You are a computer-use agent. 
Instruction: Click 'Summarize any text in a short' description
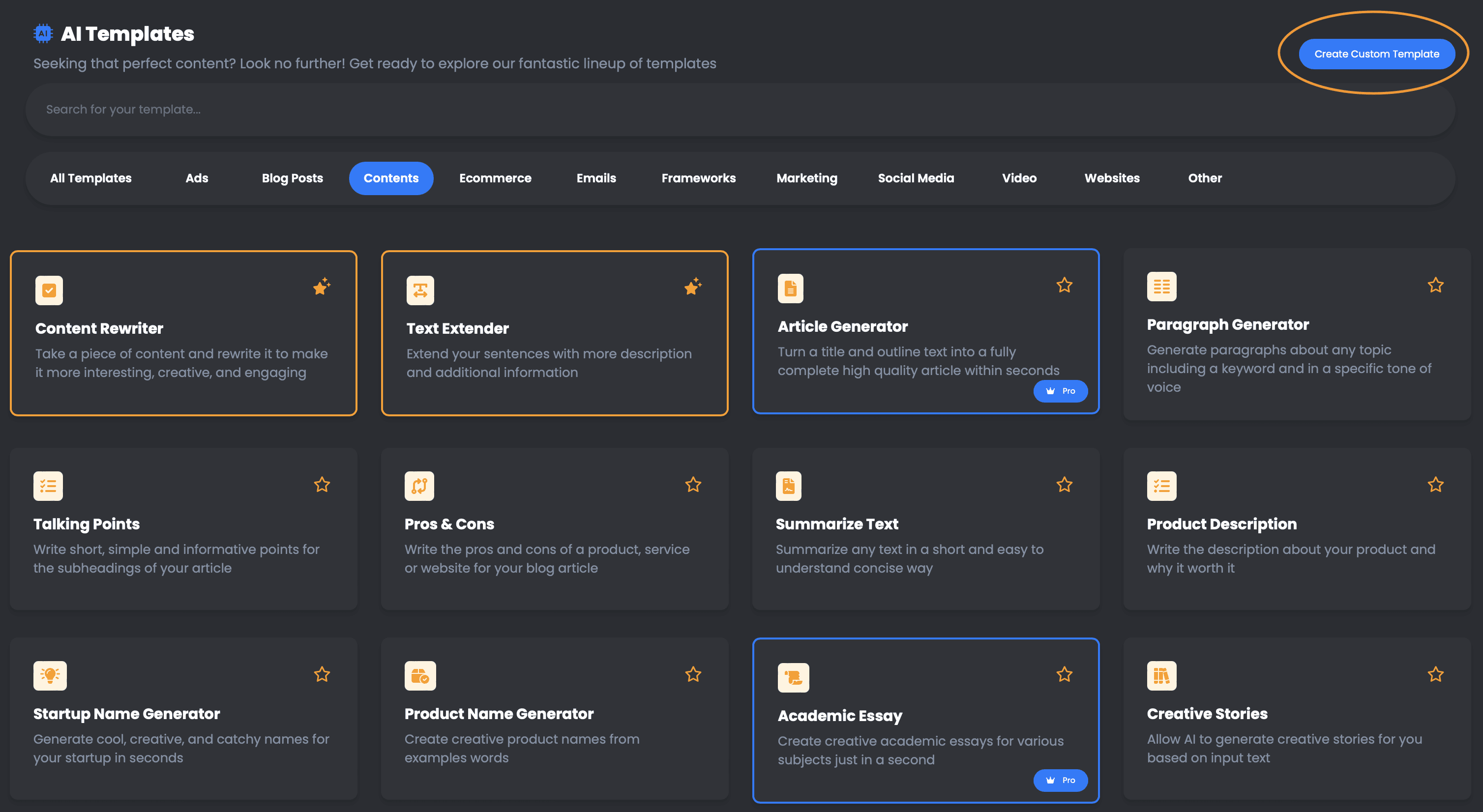(x=909, y=559)
